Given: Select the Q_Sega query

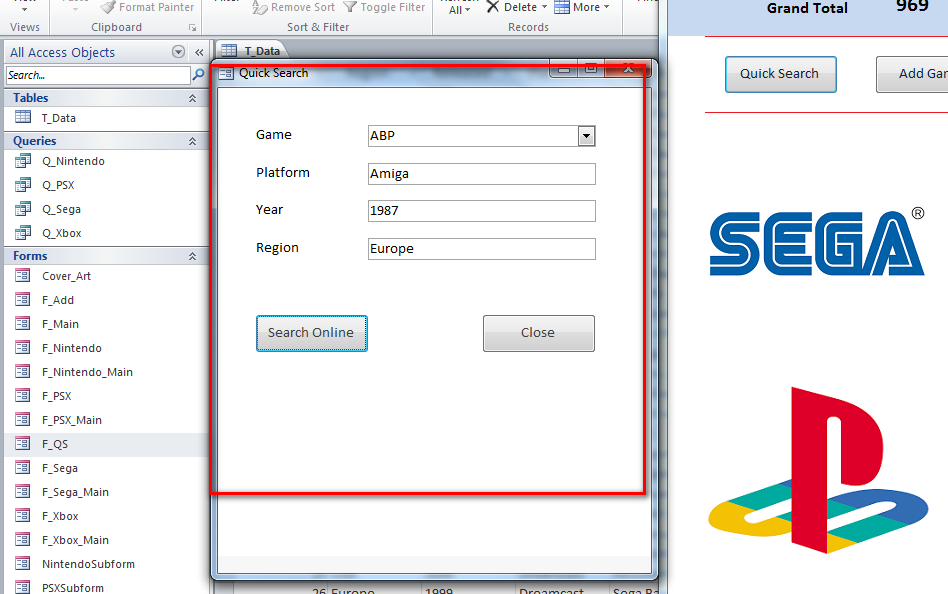Looking at the screenshot, I should (106, 209).
